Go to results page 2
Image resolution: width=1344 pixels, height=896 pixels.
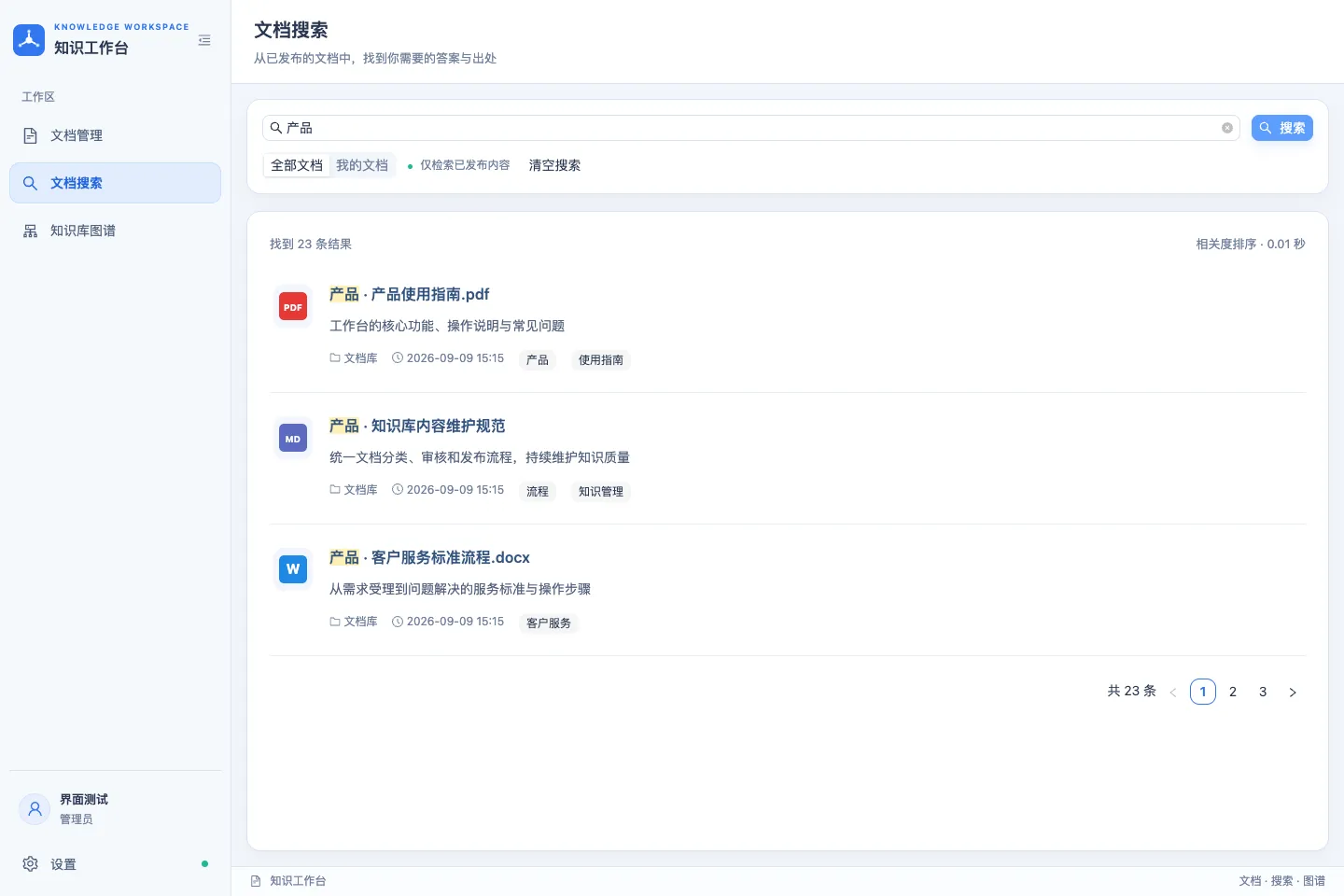pyautogui.click(x=1233, y=693)
